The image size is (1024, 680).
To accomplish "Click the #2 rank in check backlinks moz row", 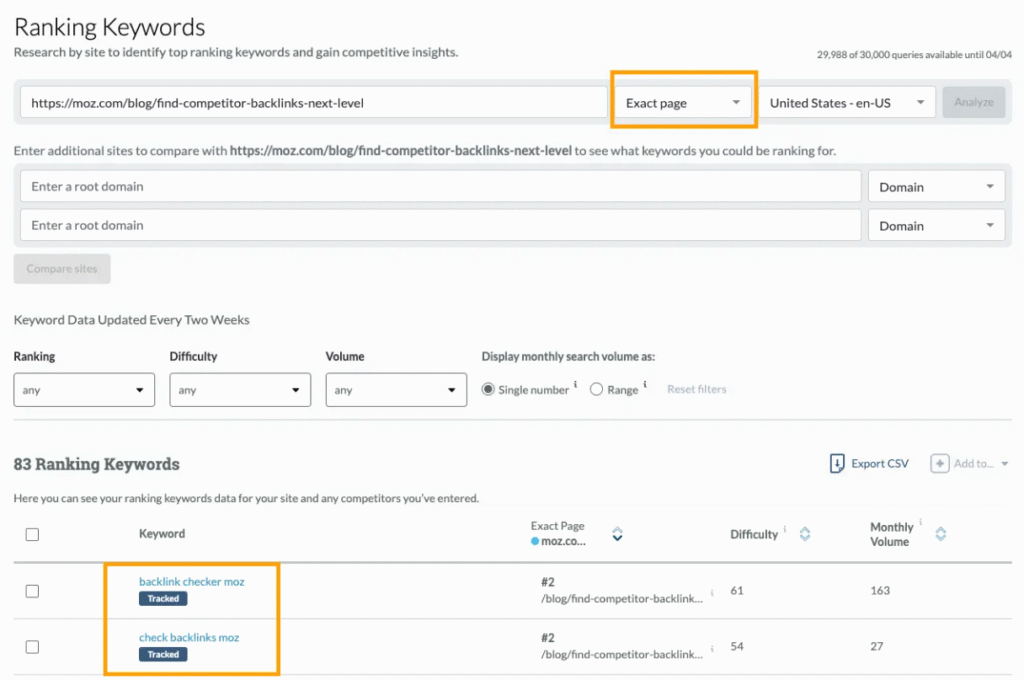I will [x=547, y=638].
